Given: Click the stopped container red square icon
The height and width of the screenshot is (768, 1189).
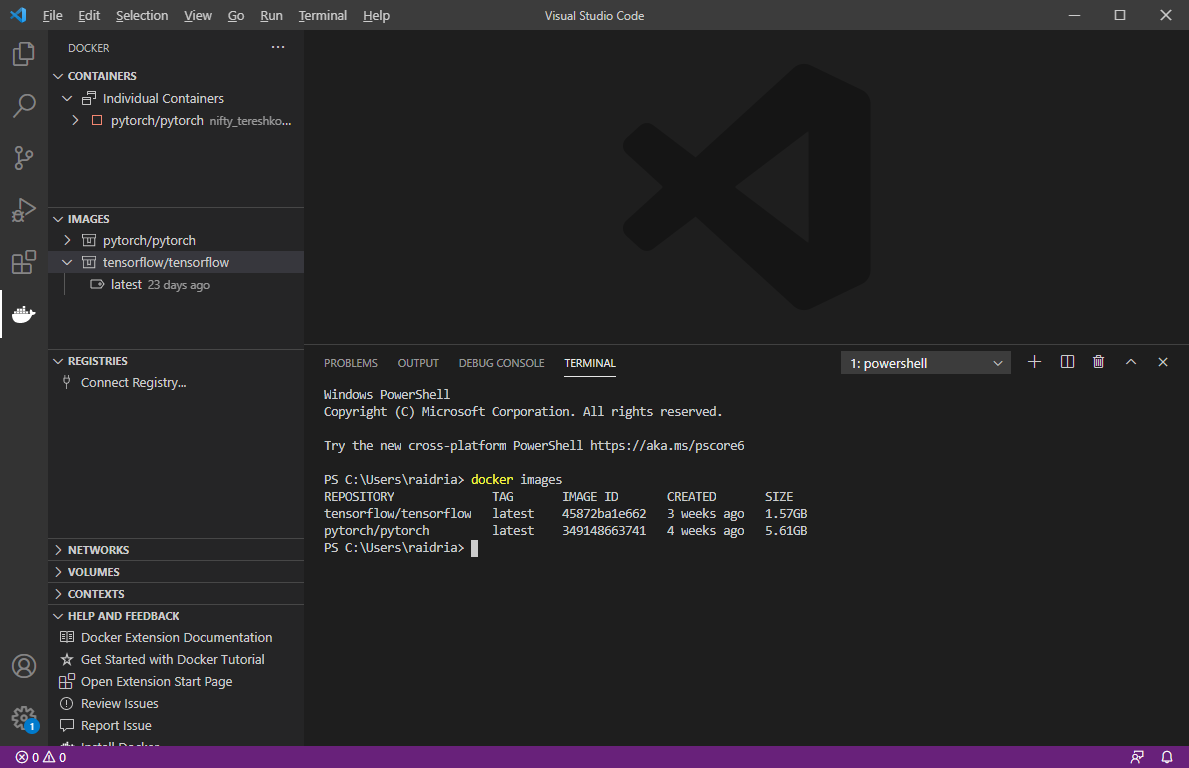Looking at the screenshot, I should pyautogui.click(x=97, y=121).
